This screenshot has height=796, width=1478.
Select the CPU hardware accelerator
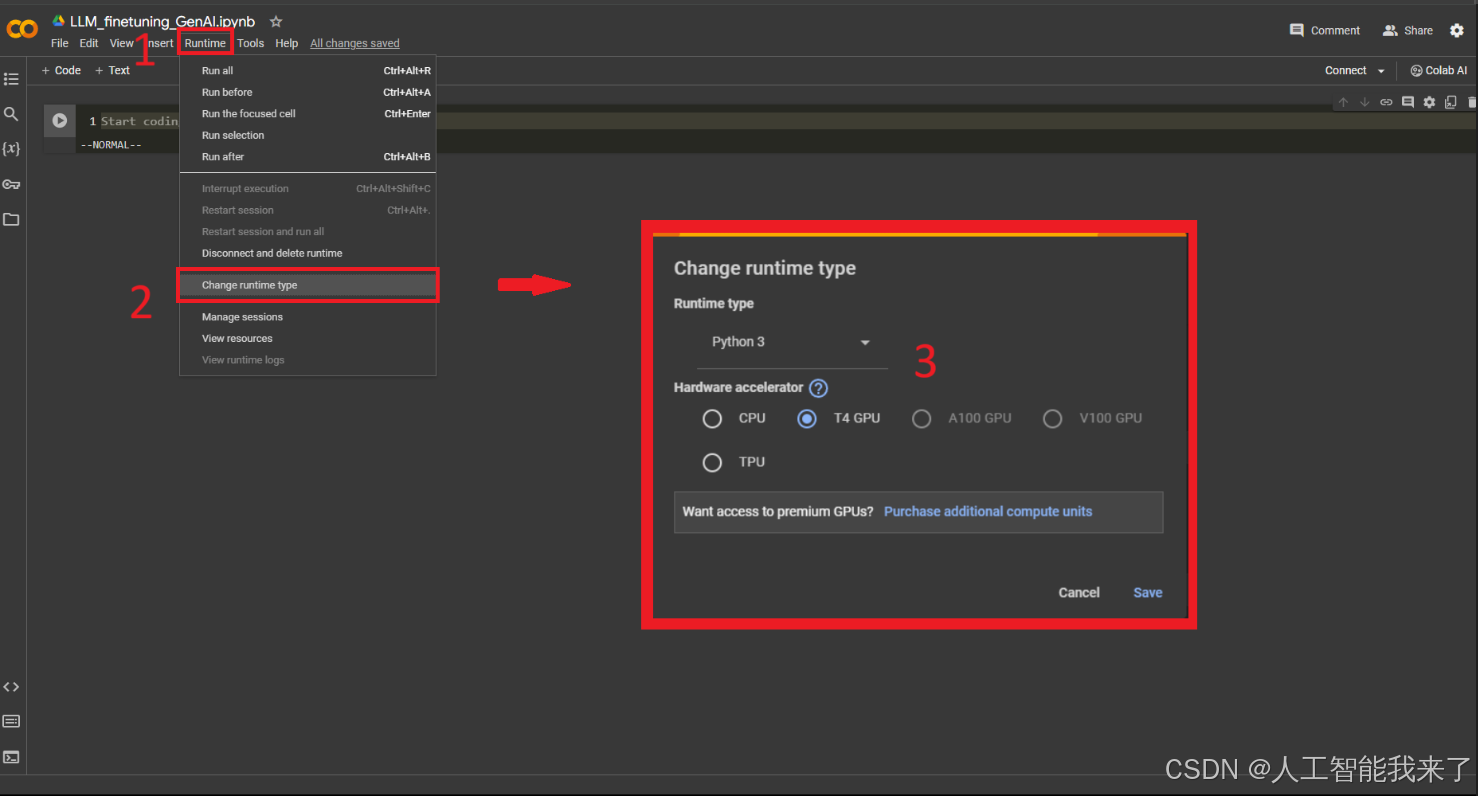712,419
